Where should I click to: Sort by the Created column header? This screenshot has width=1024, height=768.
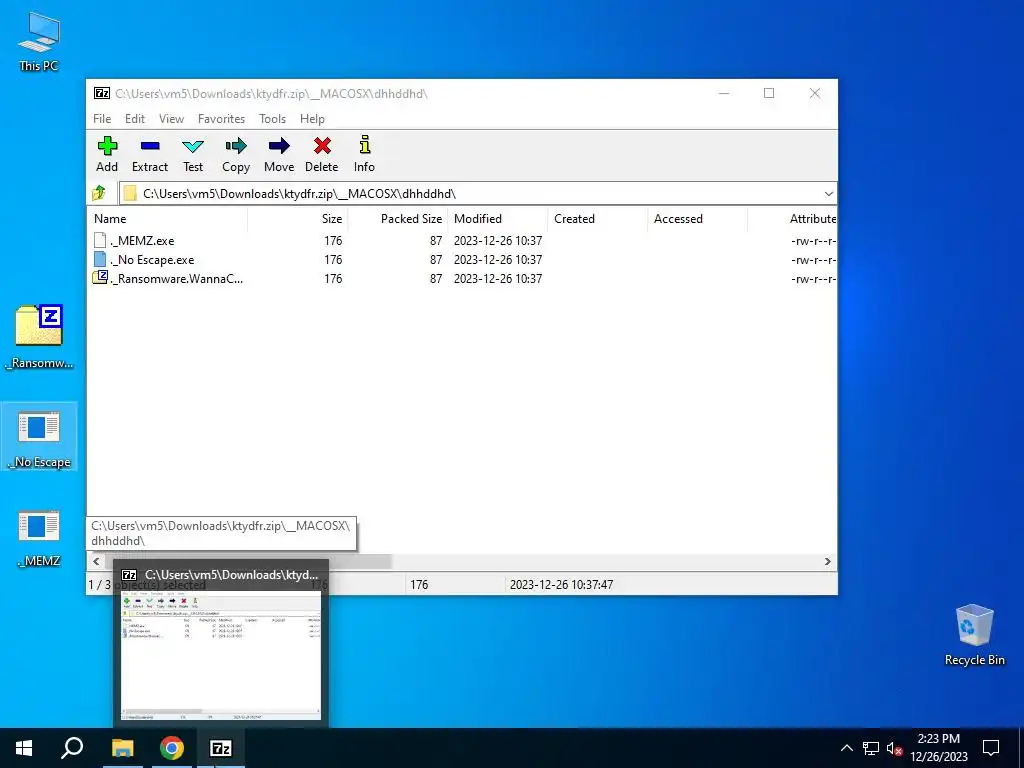pos(598,219)
